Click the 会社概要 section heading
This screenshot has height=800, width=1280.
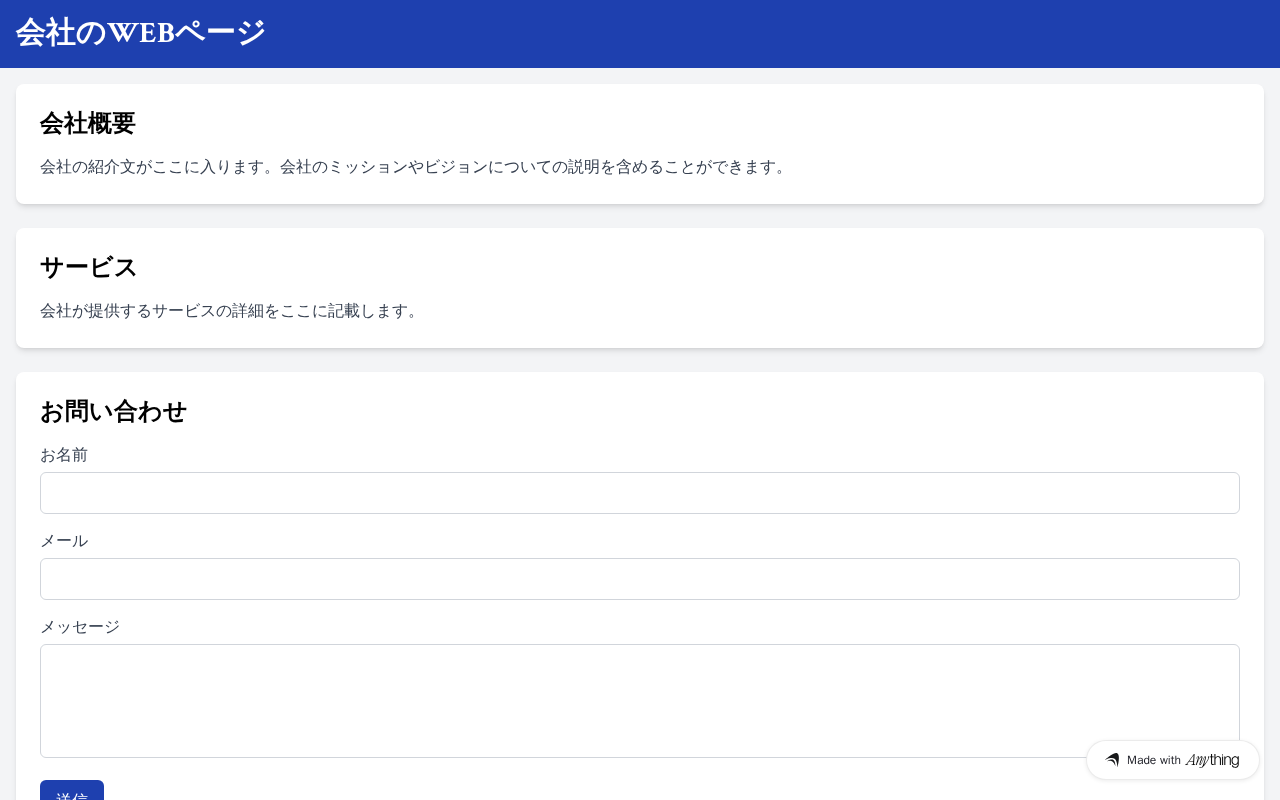point(88,123)
